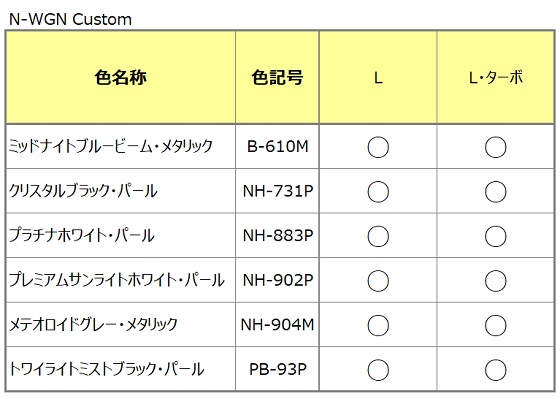
Task: Click the 色記号 column header
Action: [277, 77]
